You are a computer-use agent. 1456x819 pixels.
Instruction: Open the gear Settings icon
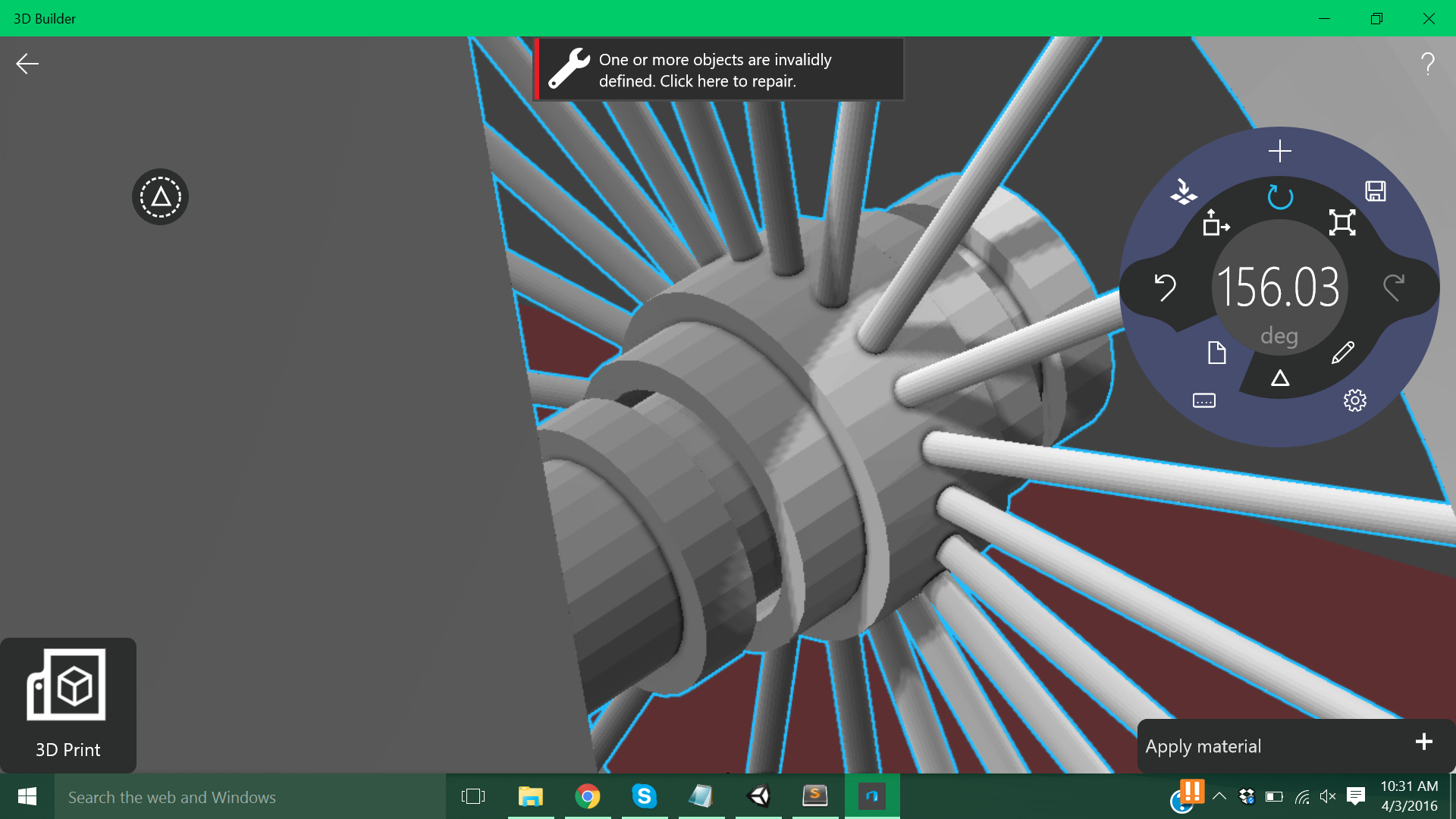pyautogui.click(x=1354, y=400)
